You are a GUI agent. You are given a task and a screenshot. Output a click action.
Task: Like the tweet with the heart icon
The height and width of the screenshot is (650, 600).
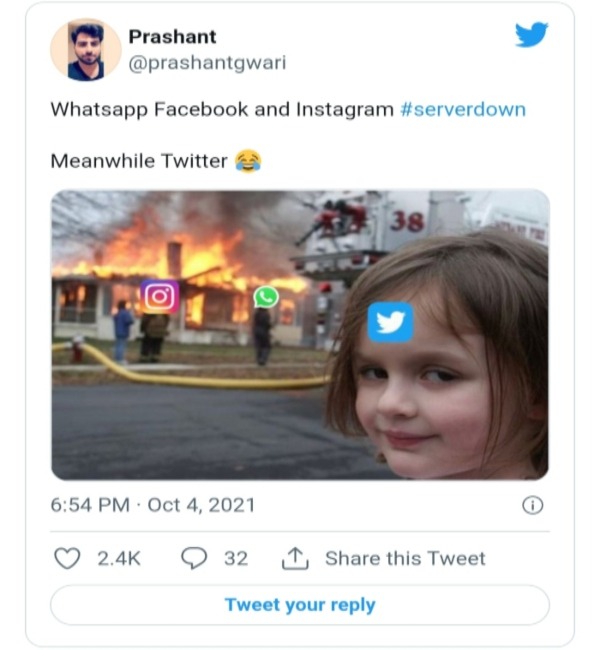[66, 558]
